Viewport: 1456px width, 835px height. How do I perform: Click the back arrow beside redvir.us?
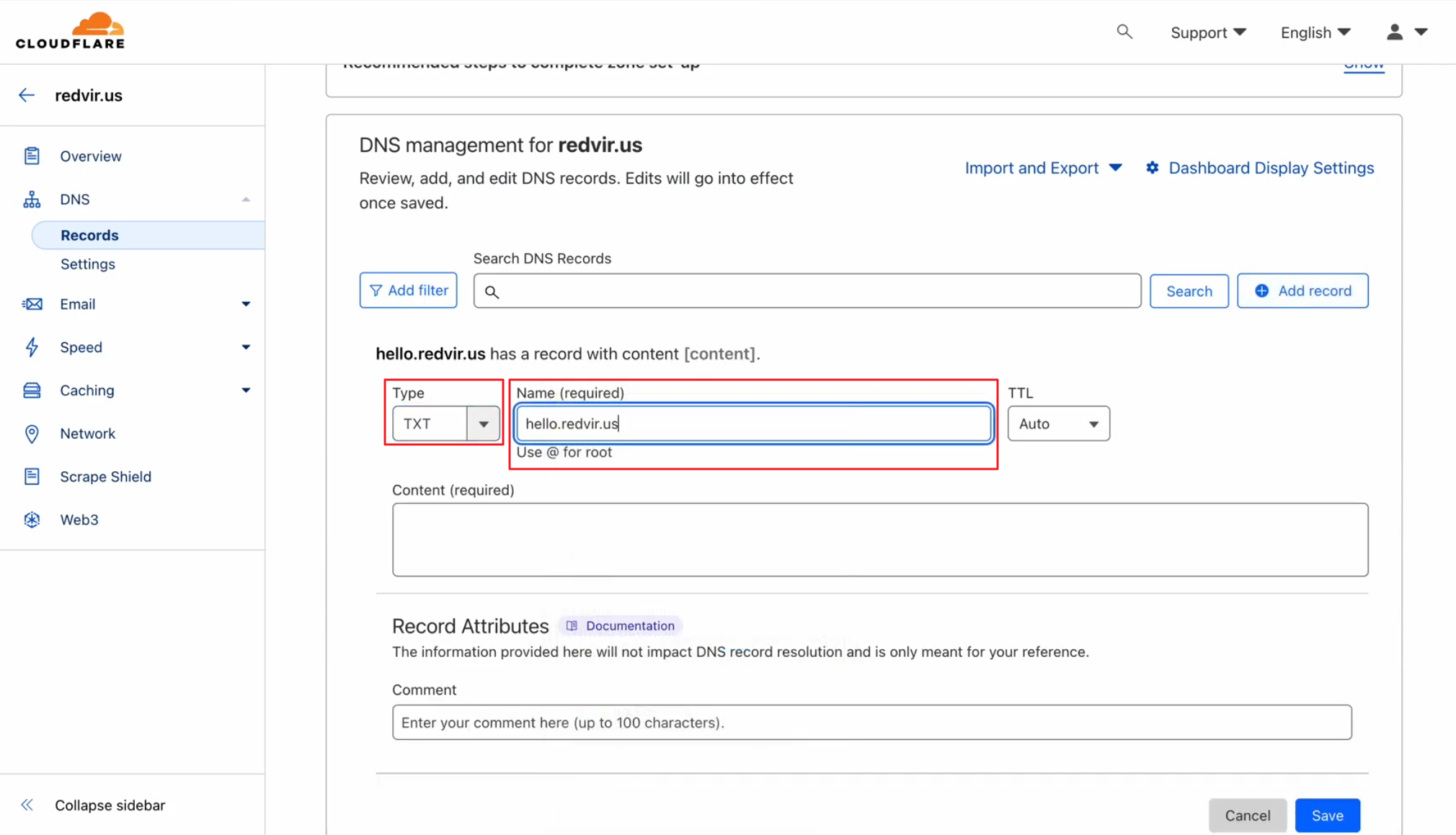pos(27,95)
